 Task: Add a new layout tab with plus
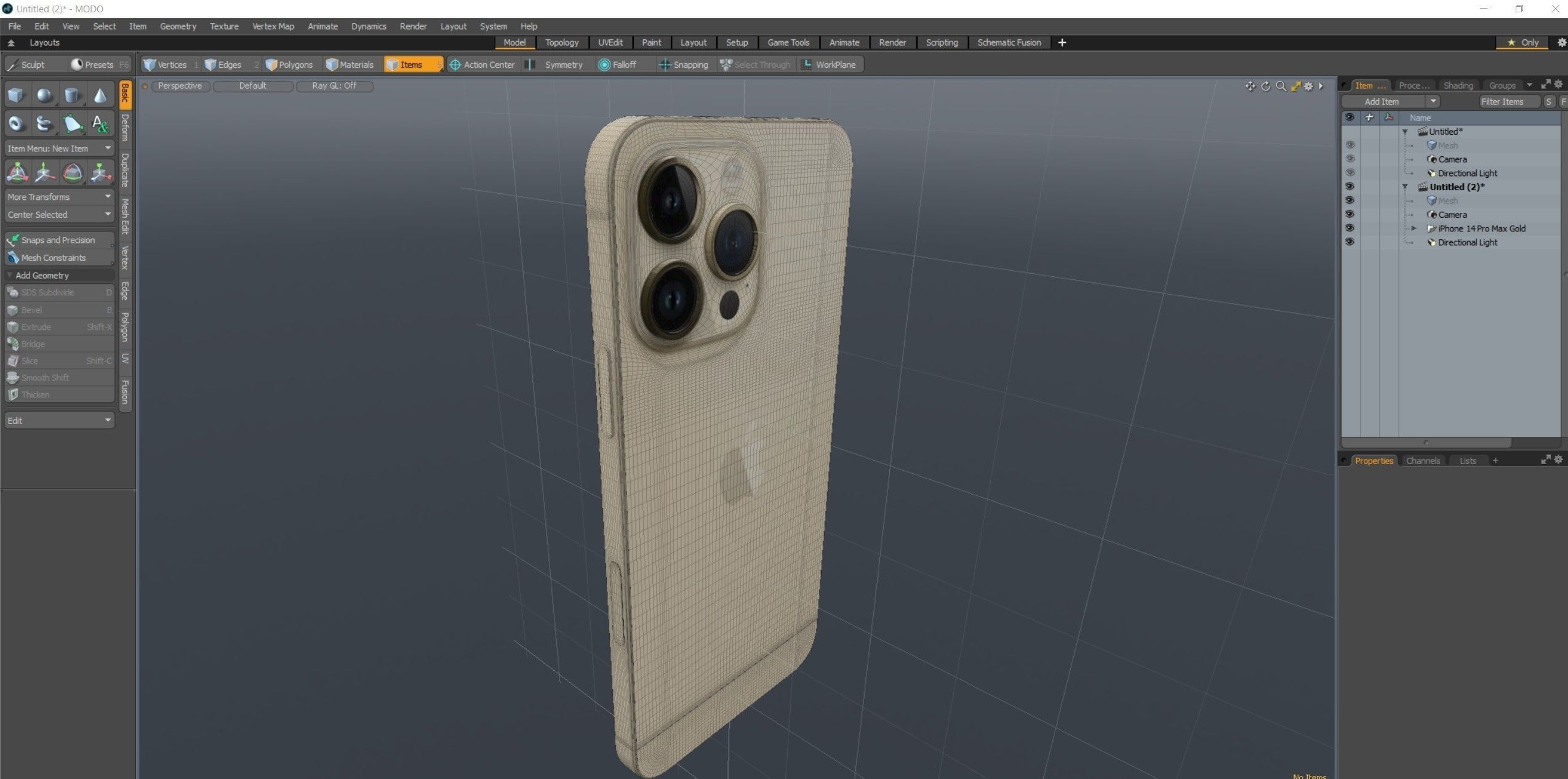[x=1062, y=42]
